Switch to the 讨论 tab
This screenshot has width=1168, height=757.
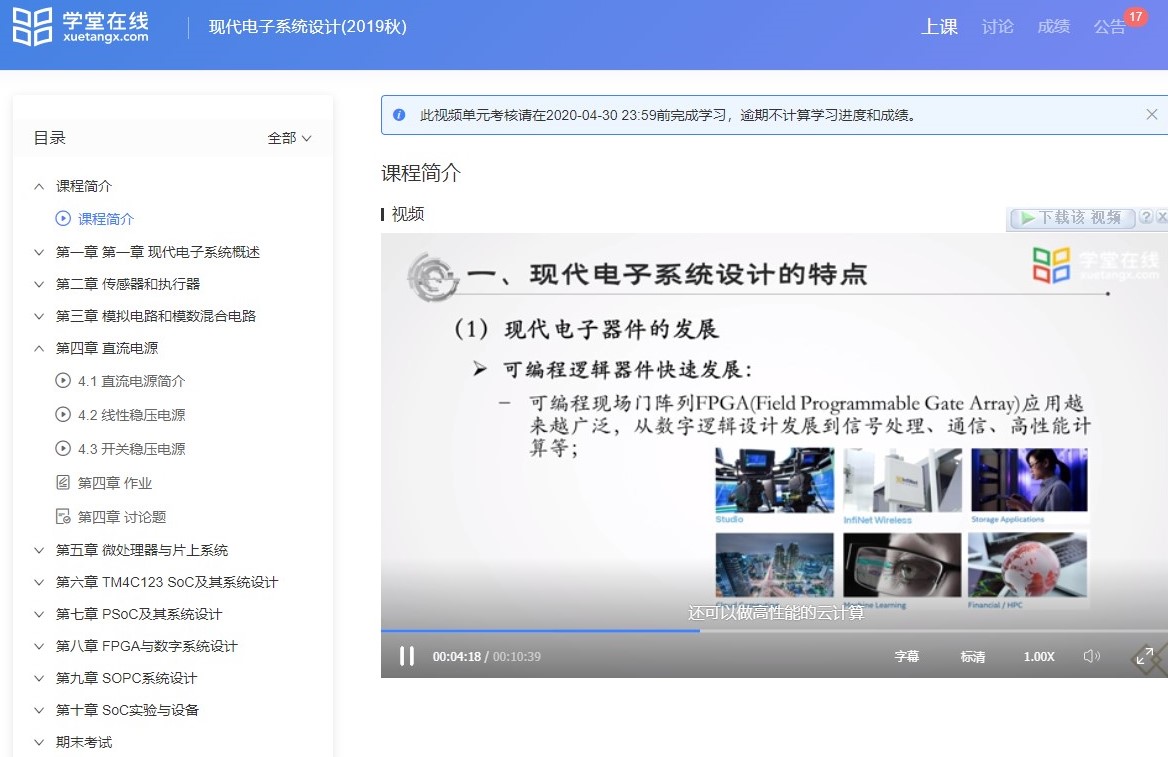pos(996,27)
